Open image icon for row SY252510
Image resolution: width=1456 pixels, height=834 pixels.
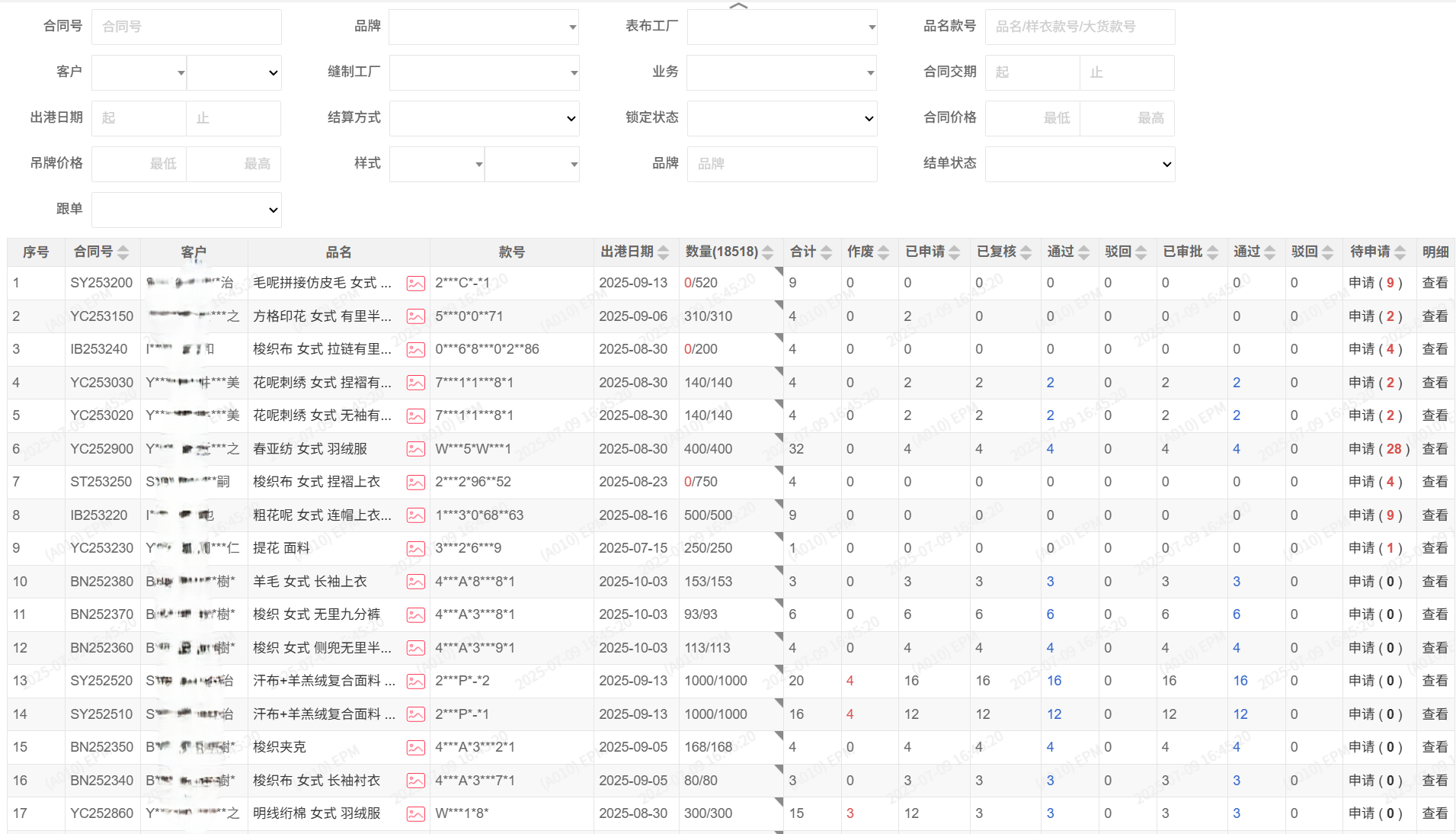click(415, 714)
